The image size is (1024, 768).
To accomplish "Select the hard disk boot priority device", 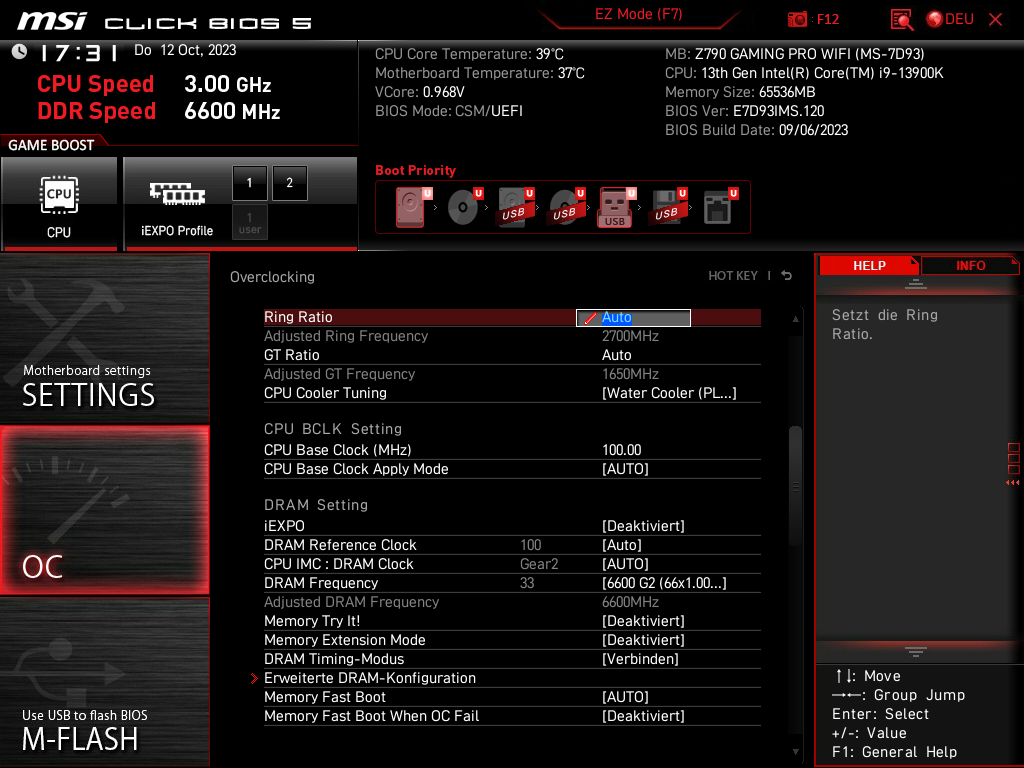I will click(x=410, y=208).
